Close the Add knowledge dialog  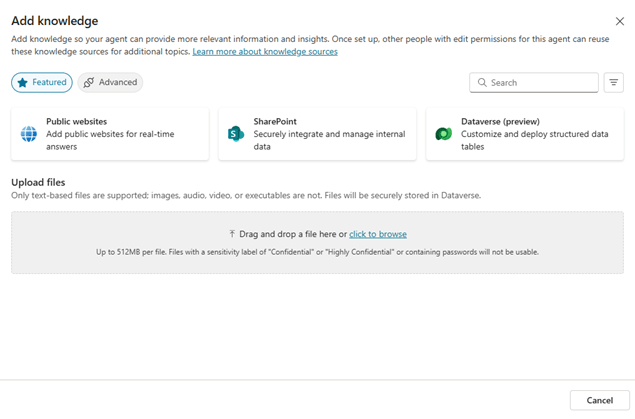[619, 21]
